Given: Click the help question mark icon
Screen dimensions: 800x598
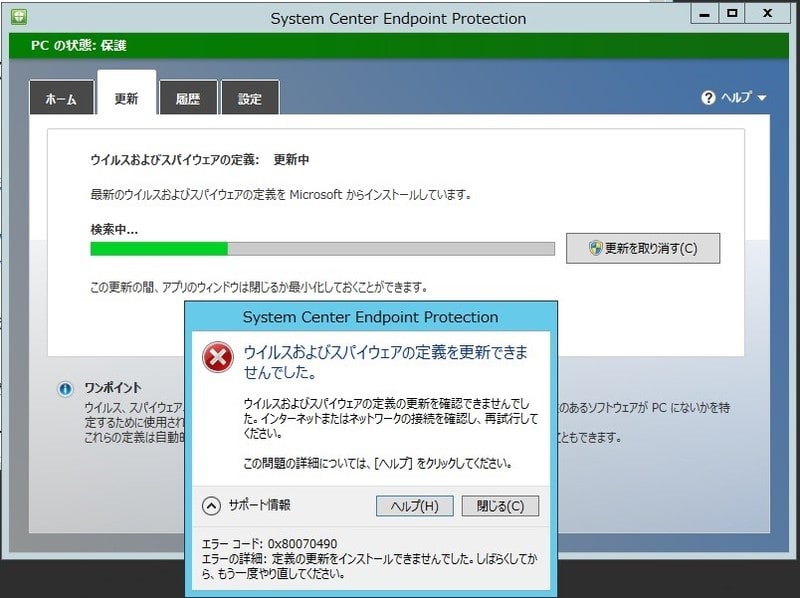Looking at the screenshot, I should pyautogui.click(x=708, y=97).
